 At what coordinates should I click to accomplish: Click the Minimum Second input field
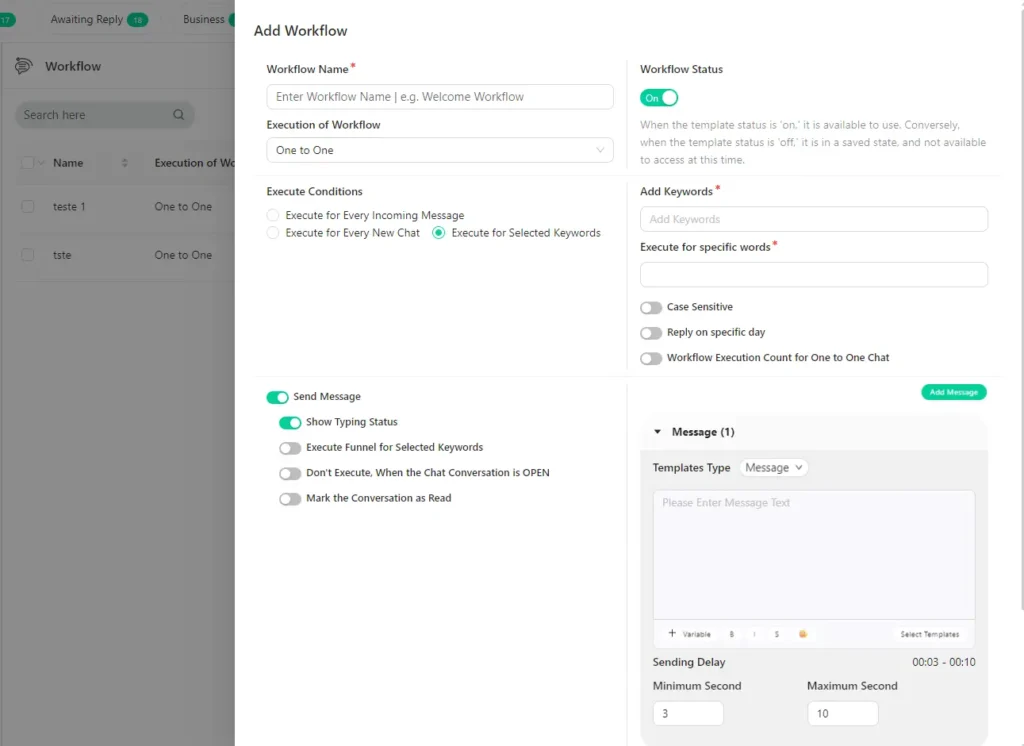click(688, 713)
